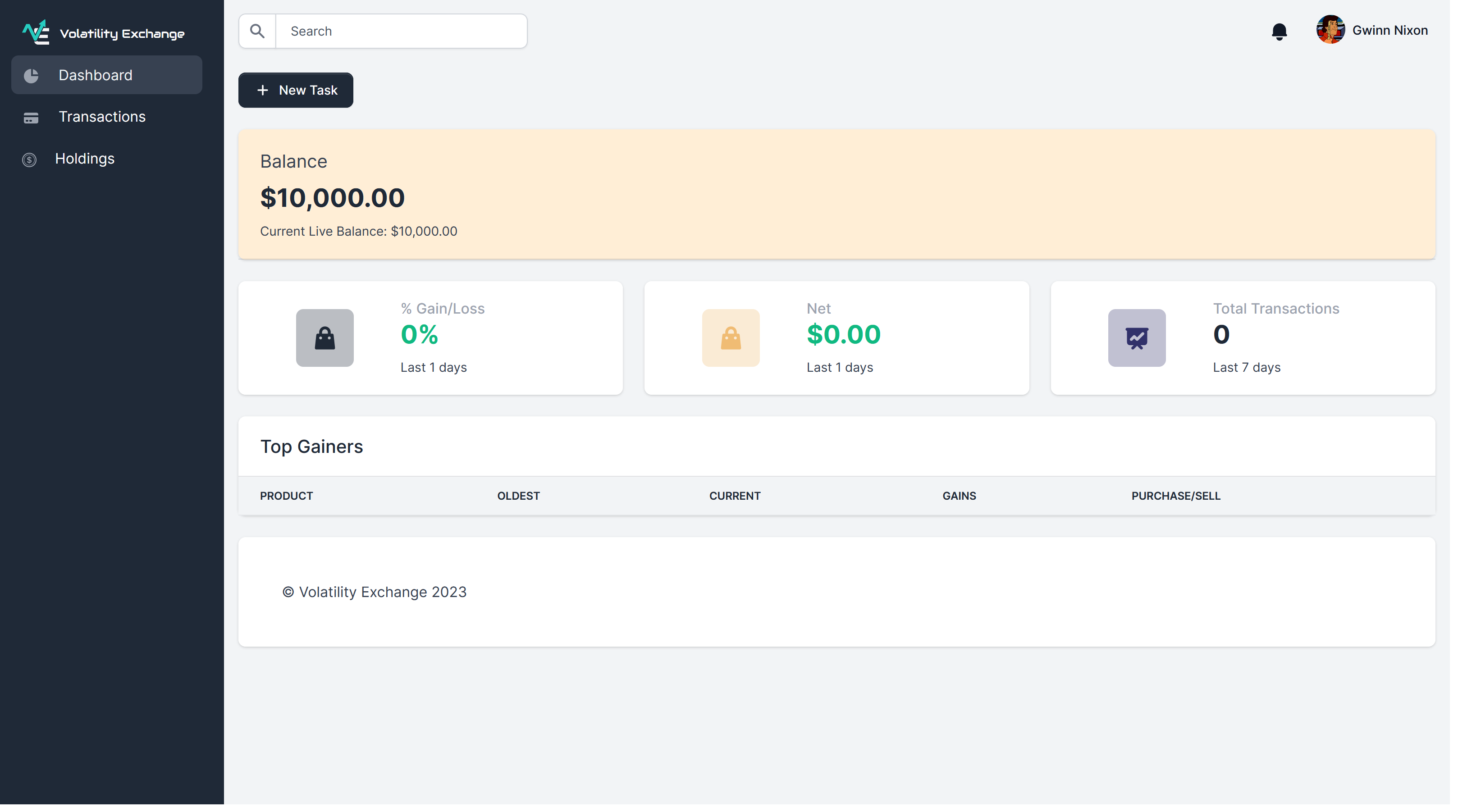Image resolution: width=1458 pixels, height=812 pixels.
Task: Click the GAINS column header
Action: click(964, 498)
